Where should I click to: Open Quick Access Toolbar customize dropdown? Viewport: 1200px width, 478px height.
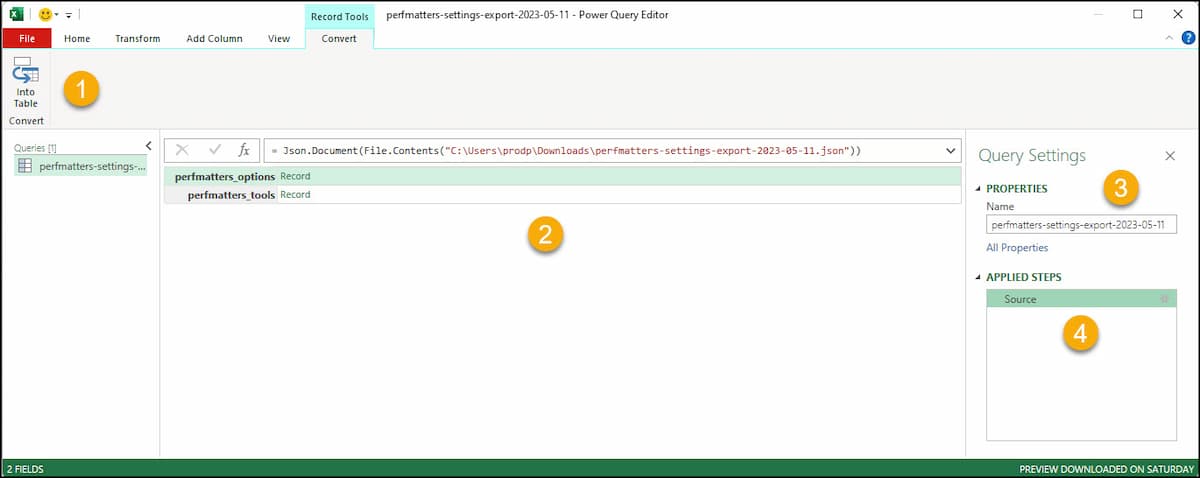(69, 16)
